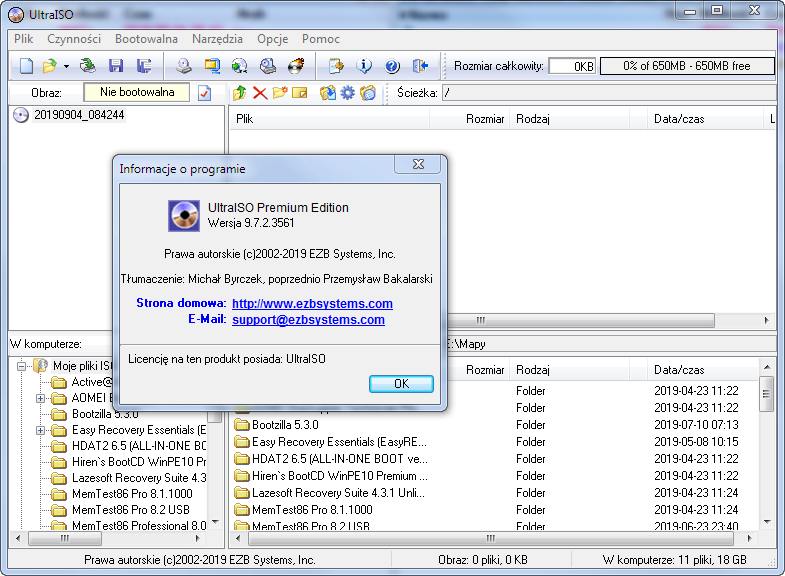Open the Plik menu
The image size is (785, 576).
pyautogui.click(x=24, y=39)
